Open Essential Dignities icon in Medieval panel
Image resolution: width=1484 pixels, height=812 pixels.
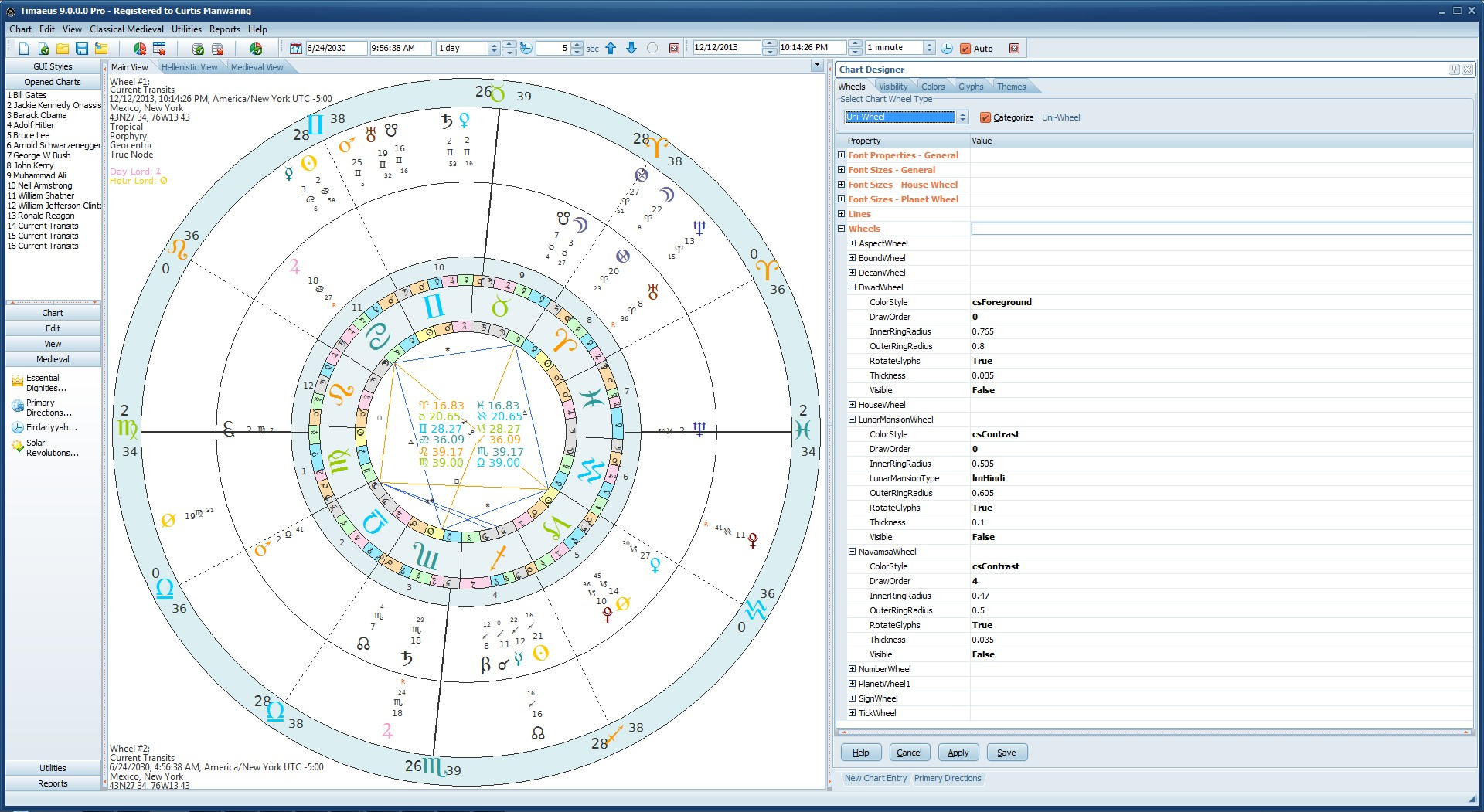(17, 381)
